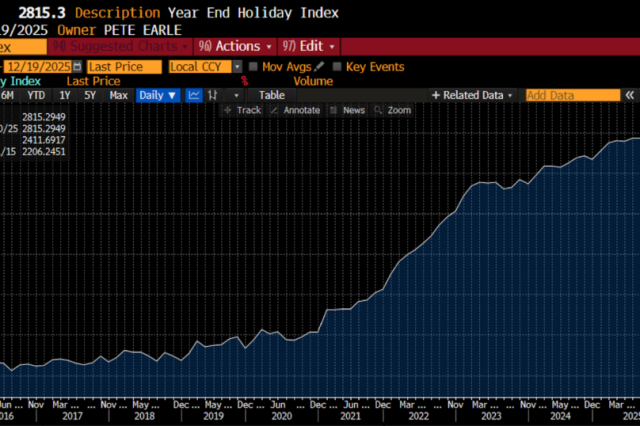The image size is (640, 426).
Task: Enable the Mov Avgs checkbox
Action: click(253, 67)
